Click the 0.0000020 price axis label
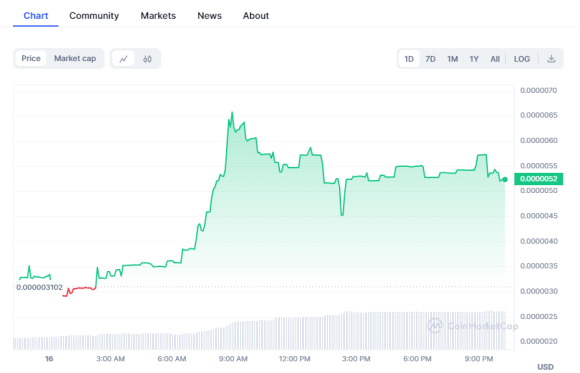The image size is (580, 373). tap(539, 341)
